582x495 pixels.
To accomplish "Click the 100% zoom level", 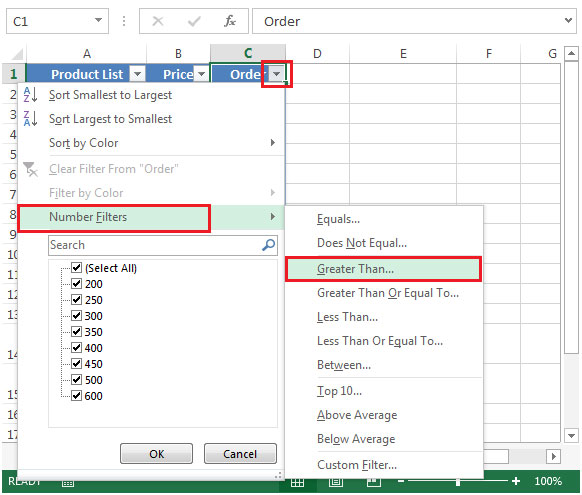I will coord(548,482).
